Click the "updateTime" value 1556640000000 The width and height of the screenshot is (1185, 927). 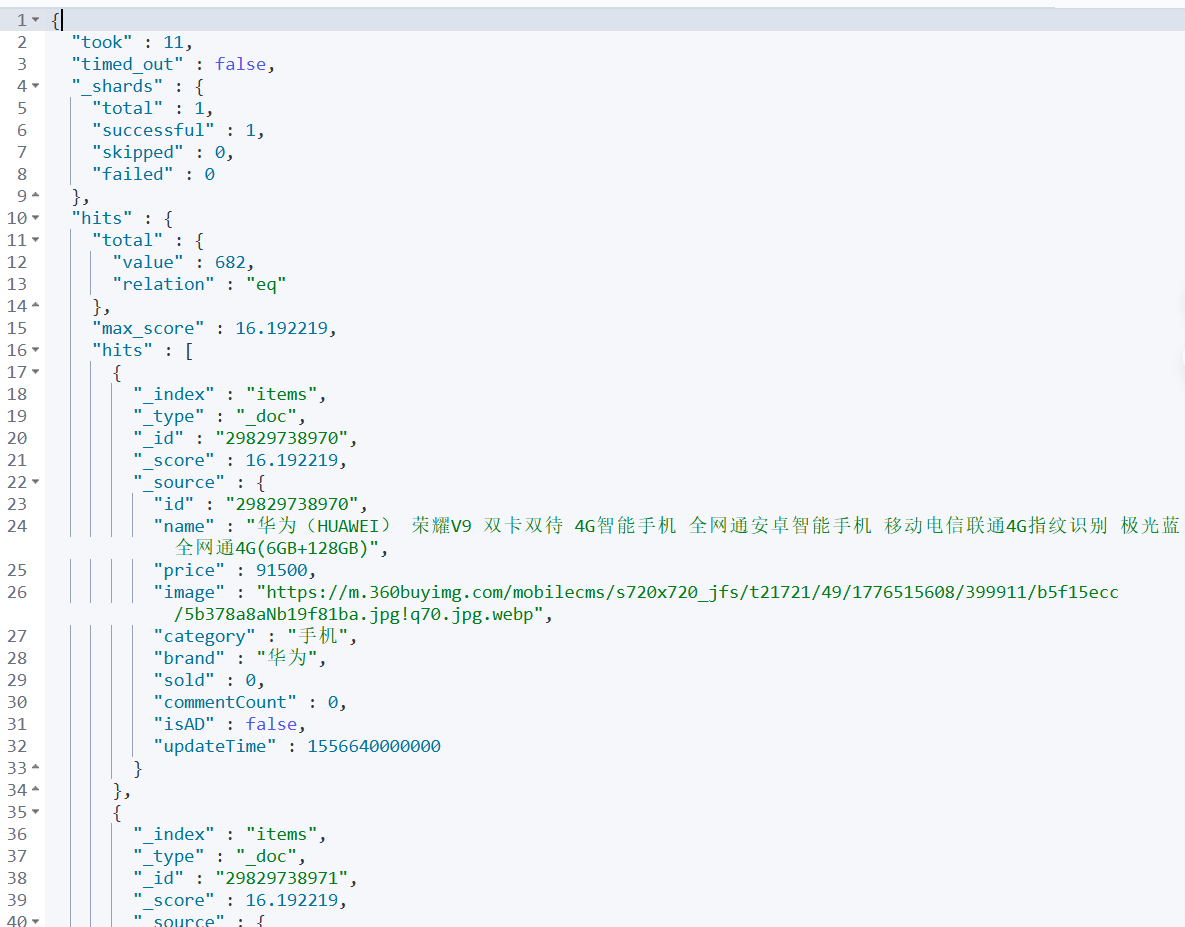374,746
